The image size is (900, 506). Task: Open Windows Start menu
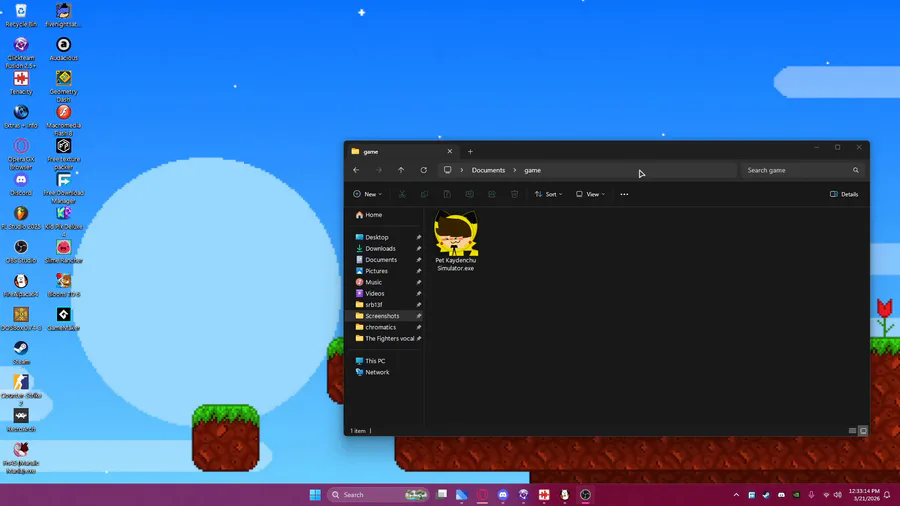pyautogui.click(x=315, y=495)
